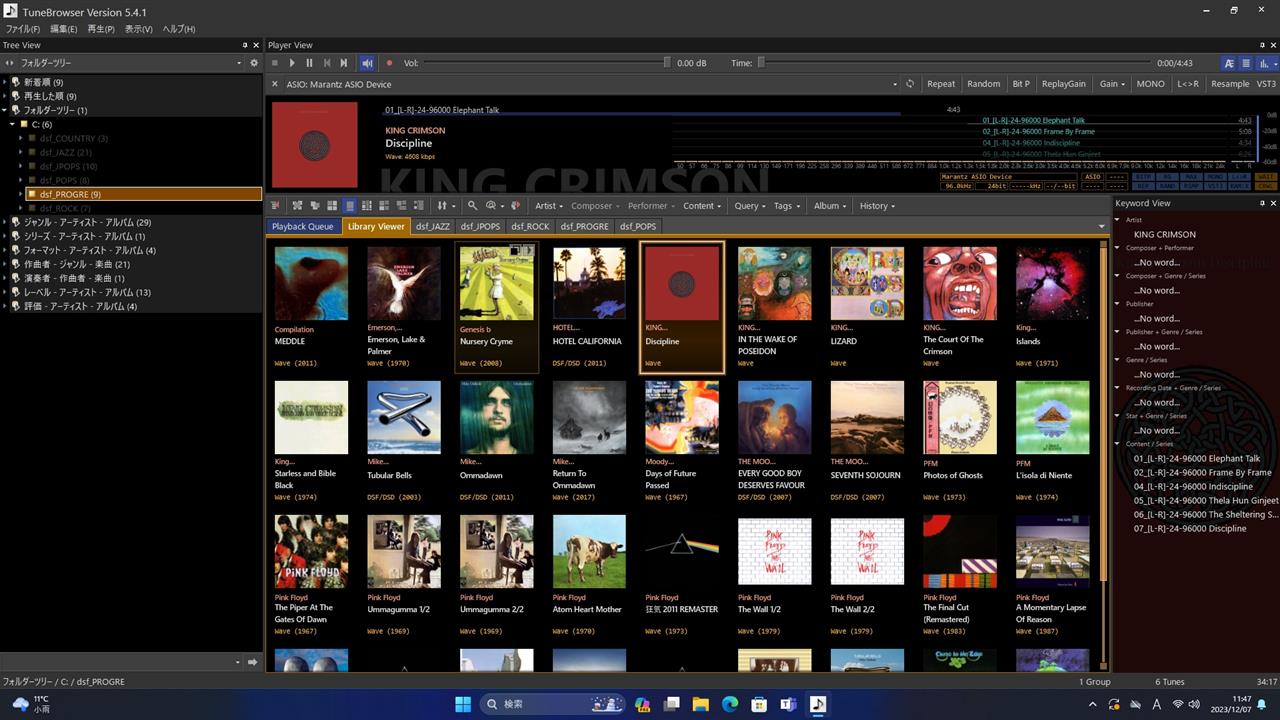Open File Explorer from the taskbar
This screenshot has height=720, width=1280.
(x=701, y=704)
